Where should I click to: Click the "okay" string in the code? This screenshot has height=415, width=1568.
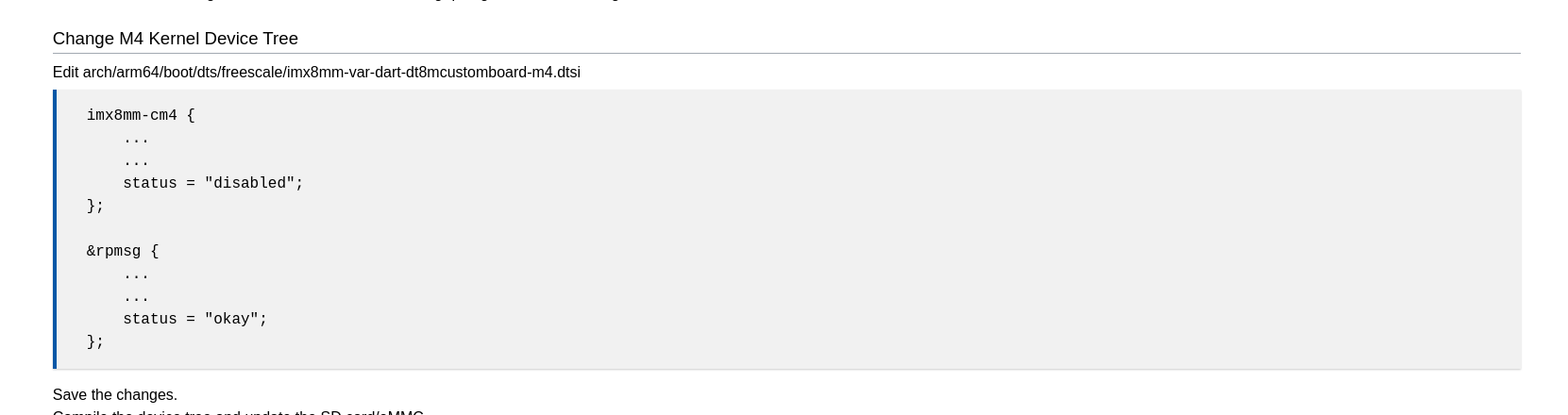point(231,320)
